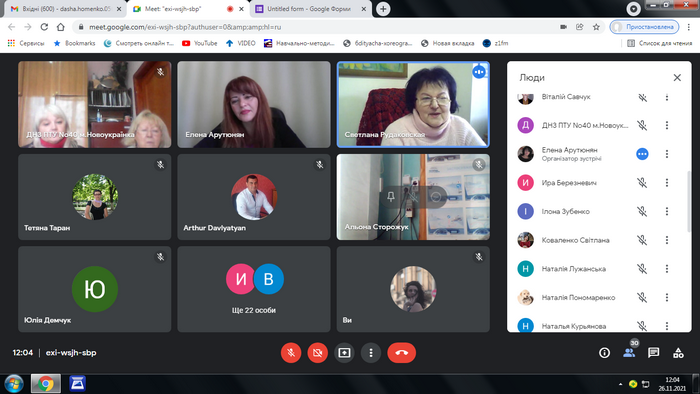The width and height of the screenshot is (700, 394).
Task: Reload the current page
Action: coord(44,27)
